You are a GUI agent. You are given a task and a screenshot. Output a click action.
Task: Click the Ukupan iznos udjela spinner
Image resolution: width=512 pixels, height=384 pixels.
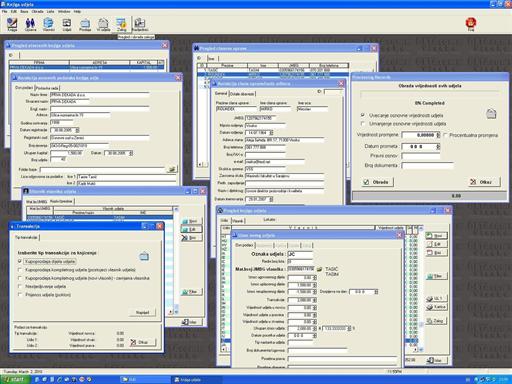(x=315, y=328)
